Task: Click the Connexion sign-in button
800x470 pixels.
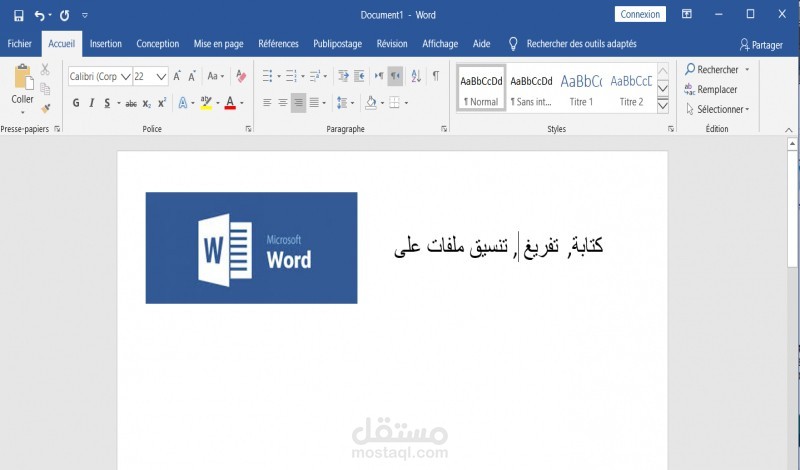Action: click(640, 14)
